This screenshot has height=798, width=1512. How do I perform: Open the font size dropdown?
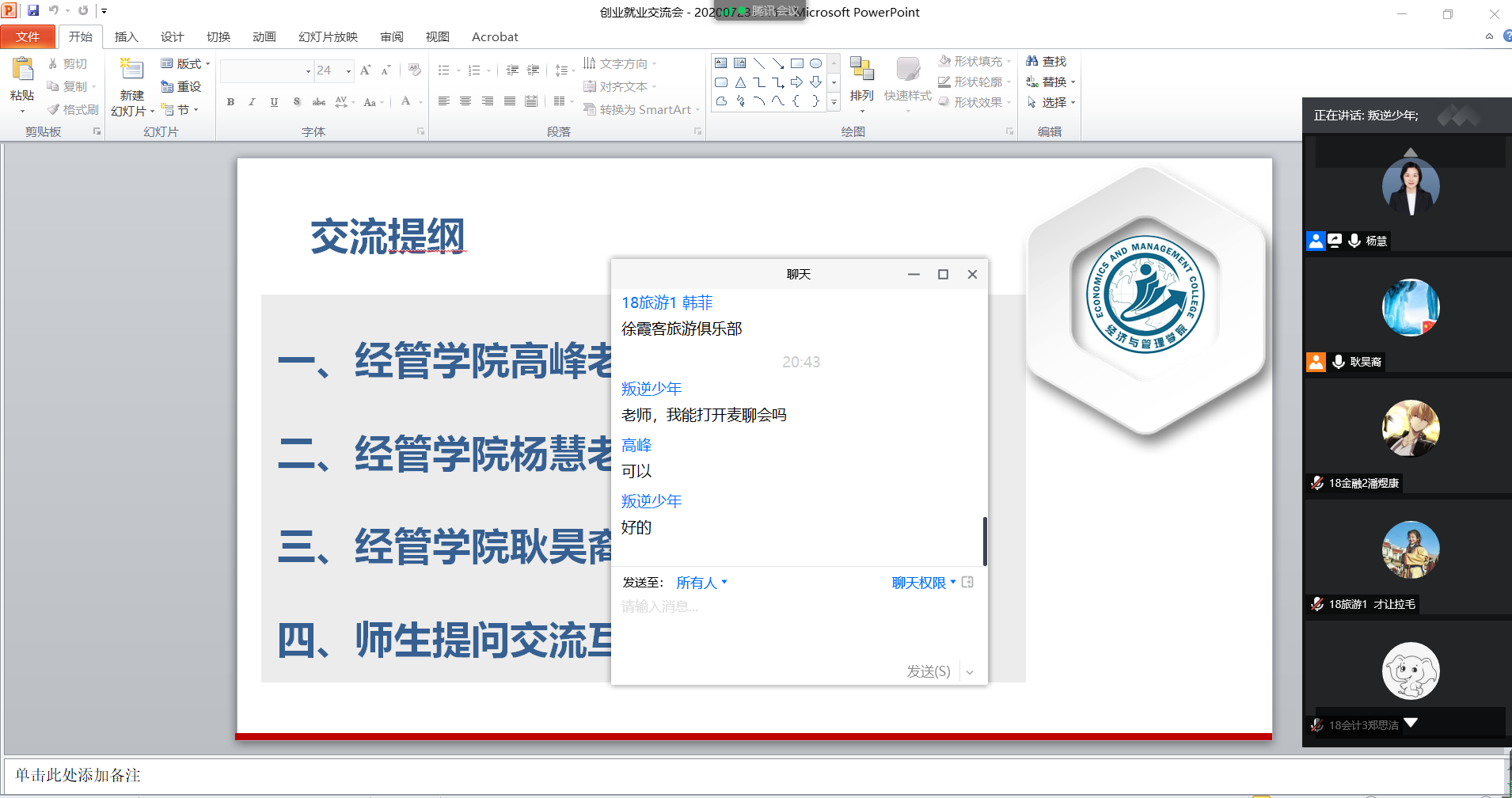pos(348,71)
